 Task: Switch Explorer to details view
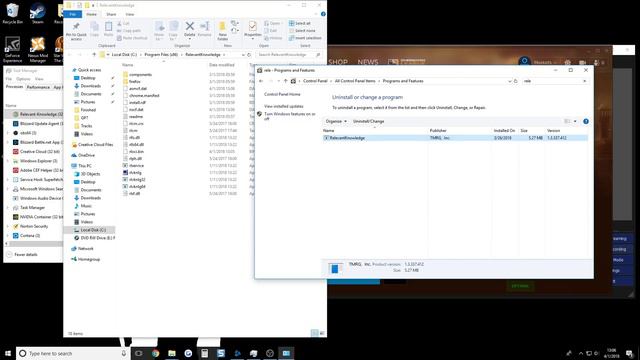pos(314,333)
